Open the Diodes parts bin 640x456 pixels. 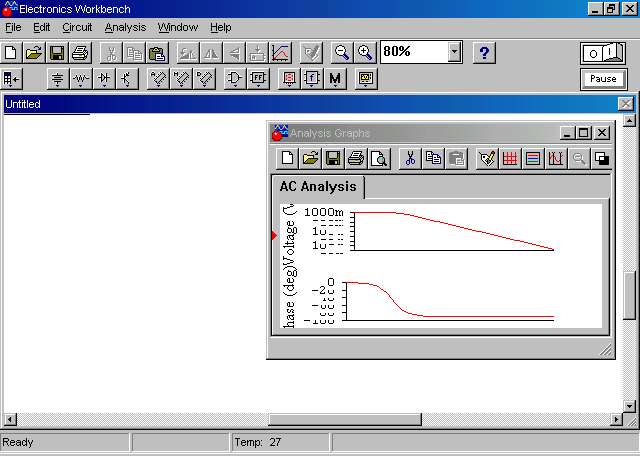104,78
